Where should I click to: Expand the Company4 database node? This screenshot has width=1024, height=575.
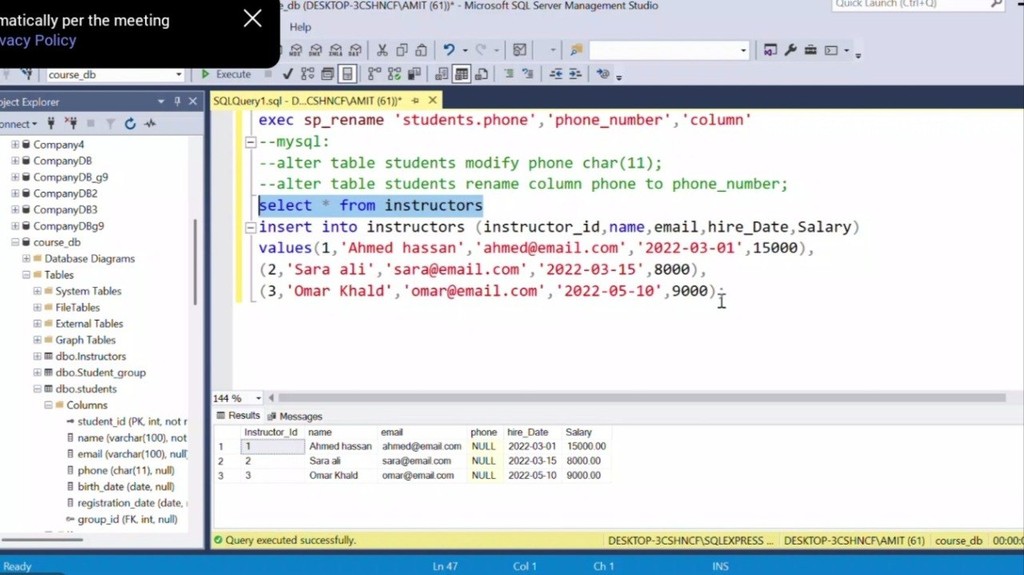(15, 144)
